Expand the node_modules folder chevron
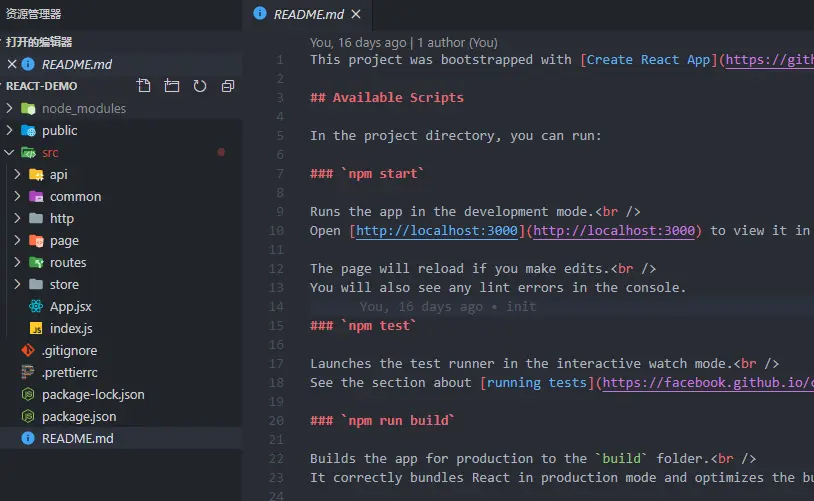Viewport: 814px width, 501px height. 9,108
